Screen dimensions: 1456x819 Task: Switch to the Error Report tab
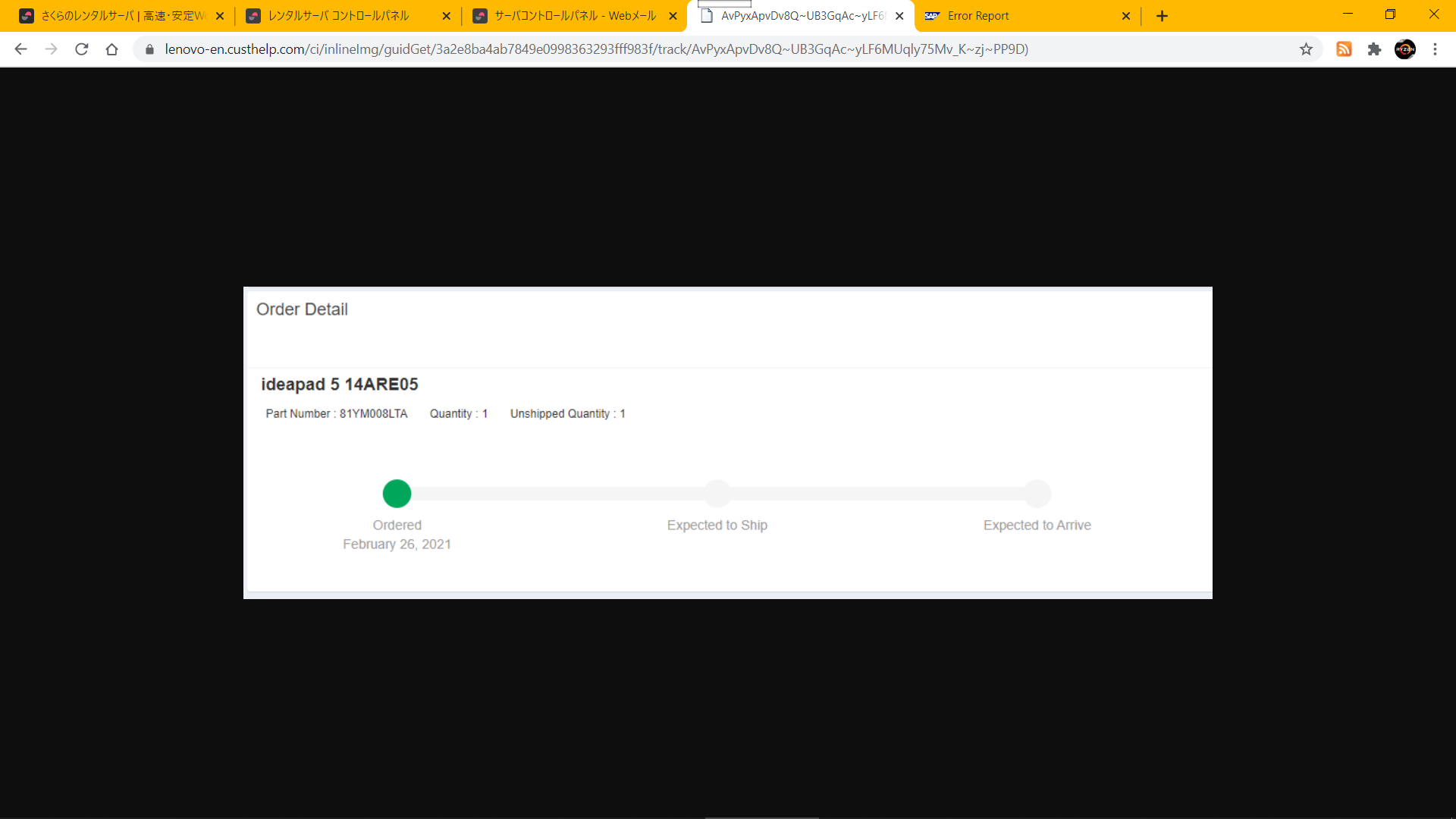[1026, 16]
